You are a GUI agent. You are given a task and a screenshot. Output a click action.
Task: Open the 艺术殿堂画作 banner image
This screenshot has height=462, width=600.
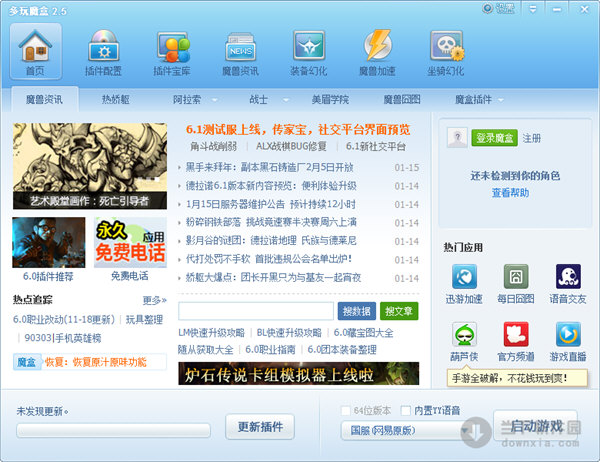[90, 166]
